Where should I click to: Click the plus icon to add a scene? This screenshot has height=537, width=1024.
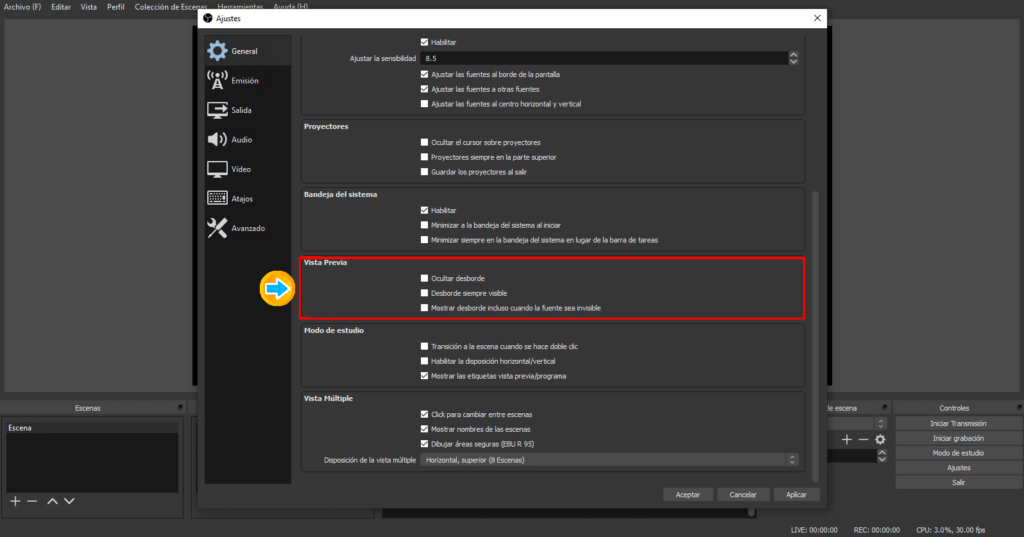click(x=15, y=500)
